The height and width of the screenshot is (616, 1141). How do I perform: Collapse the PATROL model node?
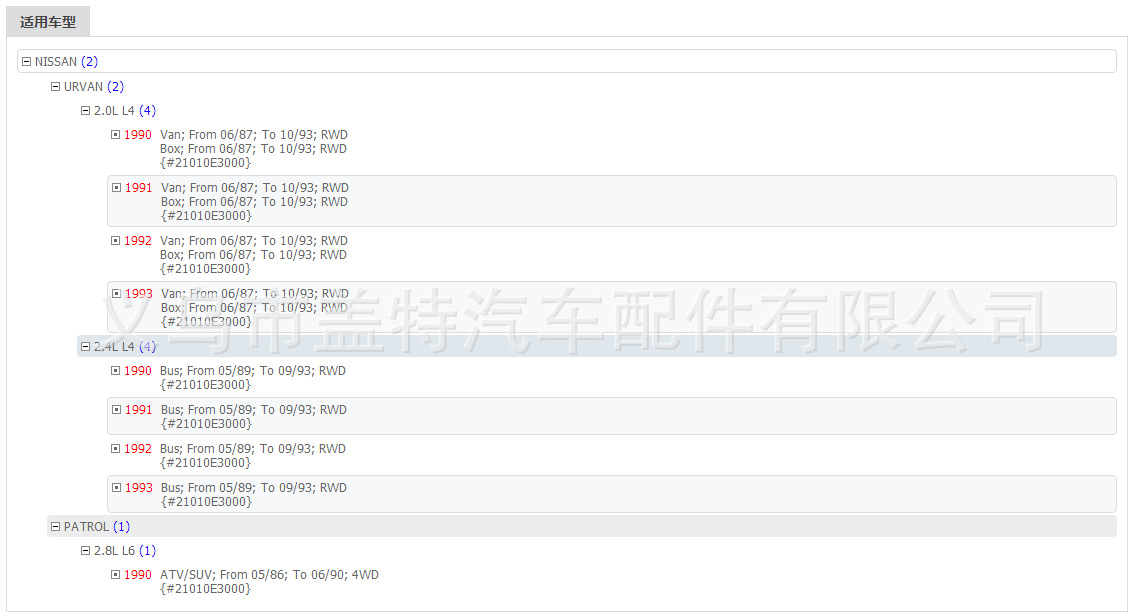[x=55, y=527]
